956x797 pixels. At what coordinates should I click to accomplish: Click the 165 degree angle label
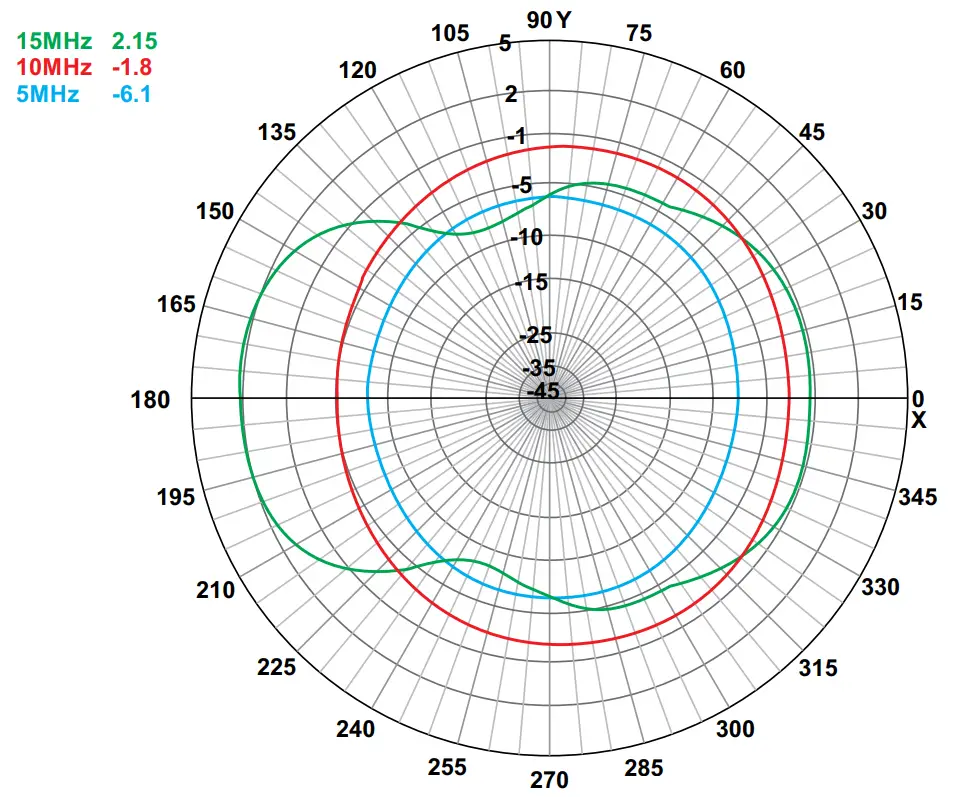pos(177,304)
